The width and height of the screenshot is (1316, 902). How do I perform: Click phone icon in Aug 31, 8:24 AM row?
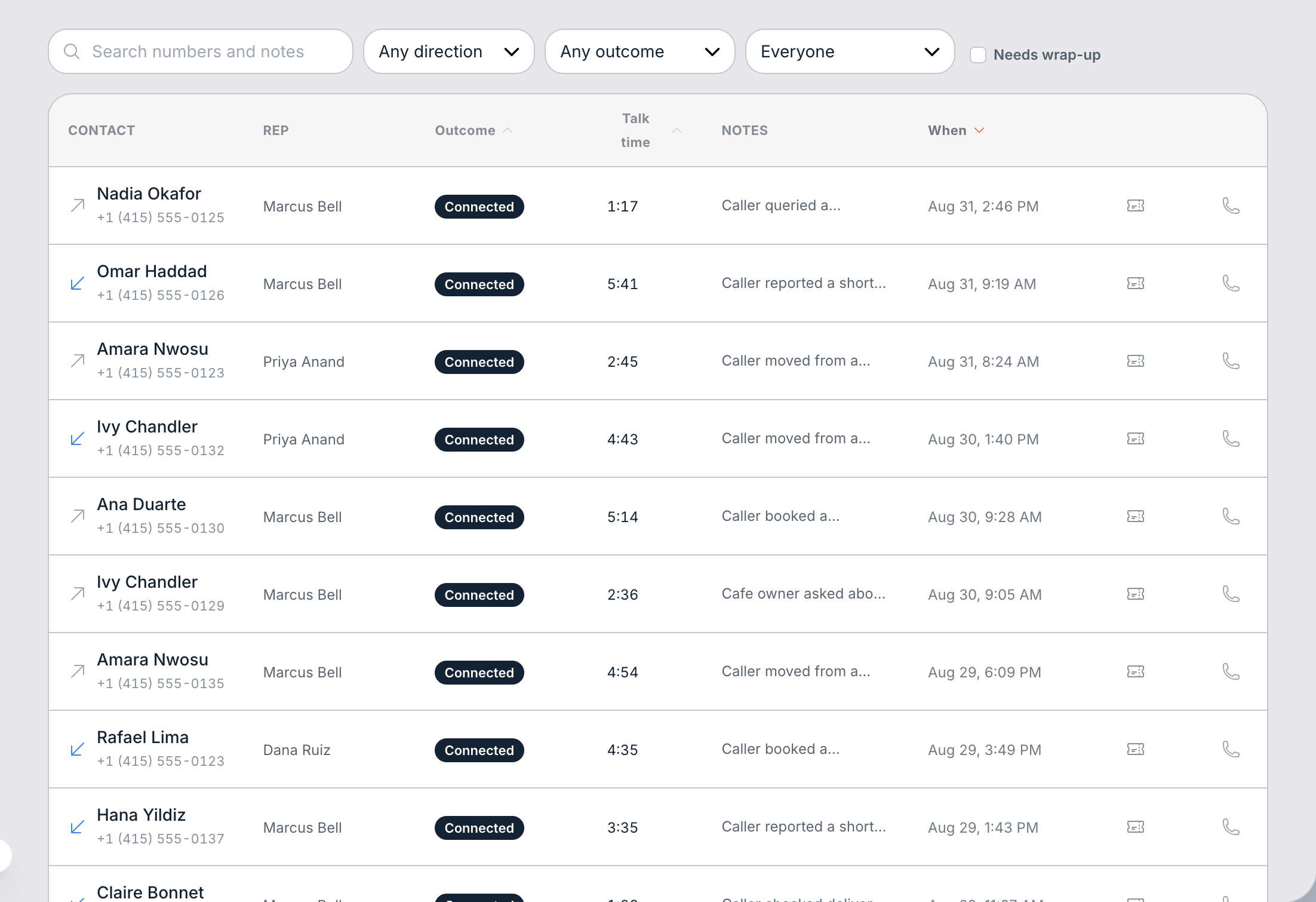click(x=1231, y=361)
